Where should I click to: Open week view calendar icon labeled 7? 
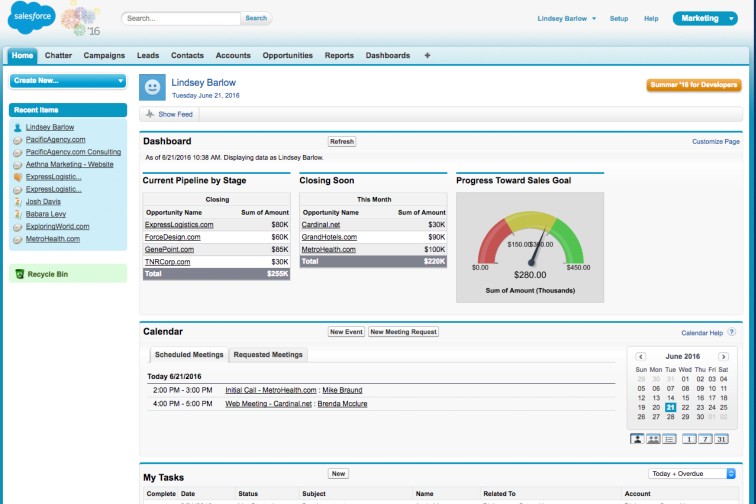tap(705, 439)
